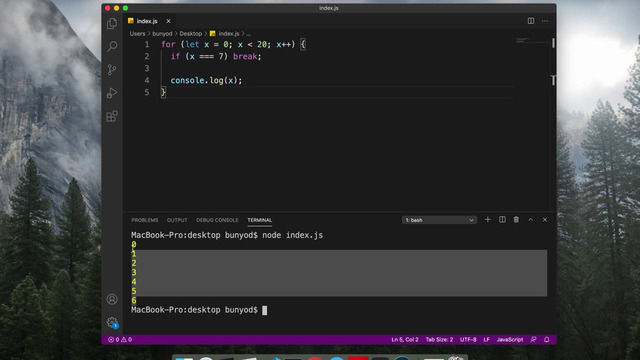Click terminal output number 0
Image resolution: width=640 pixels, height=360 pixels.
(134, 244)
